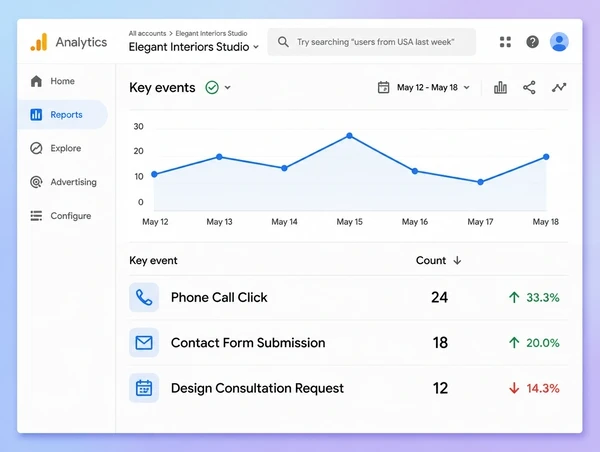
Task: Click the Home house icon in the sidebar
Action: click(x=36, y=81)
